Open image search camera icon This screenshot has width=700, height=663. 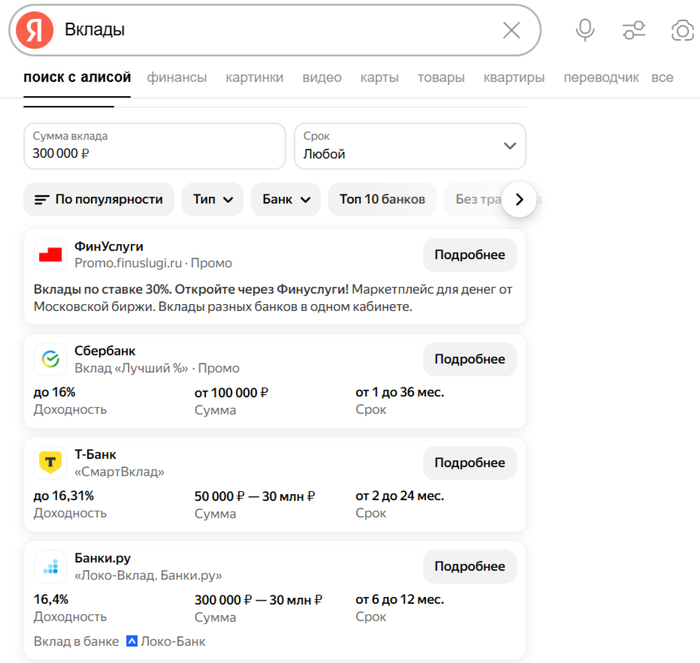coord(682,30)
